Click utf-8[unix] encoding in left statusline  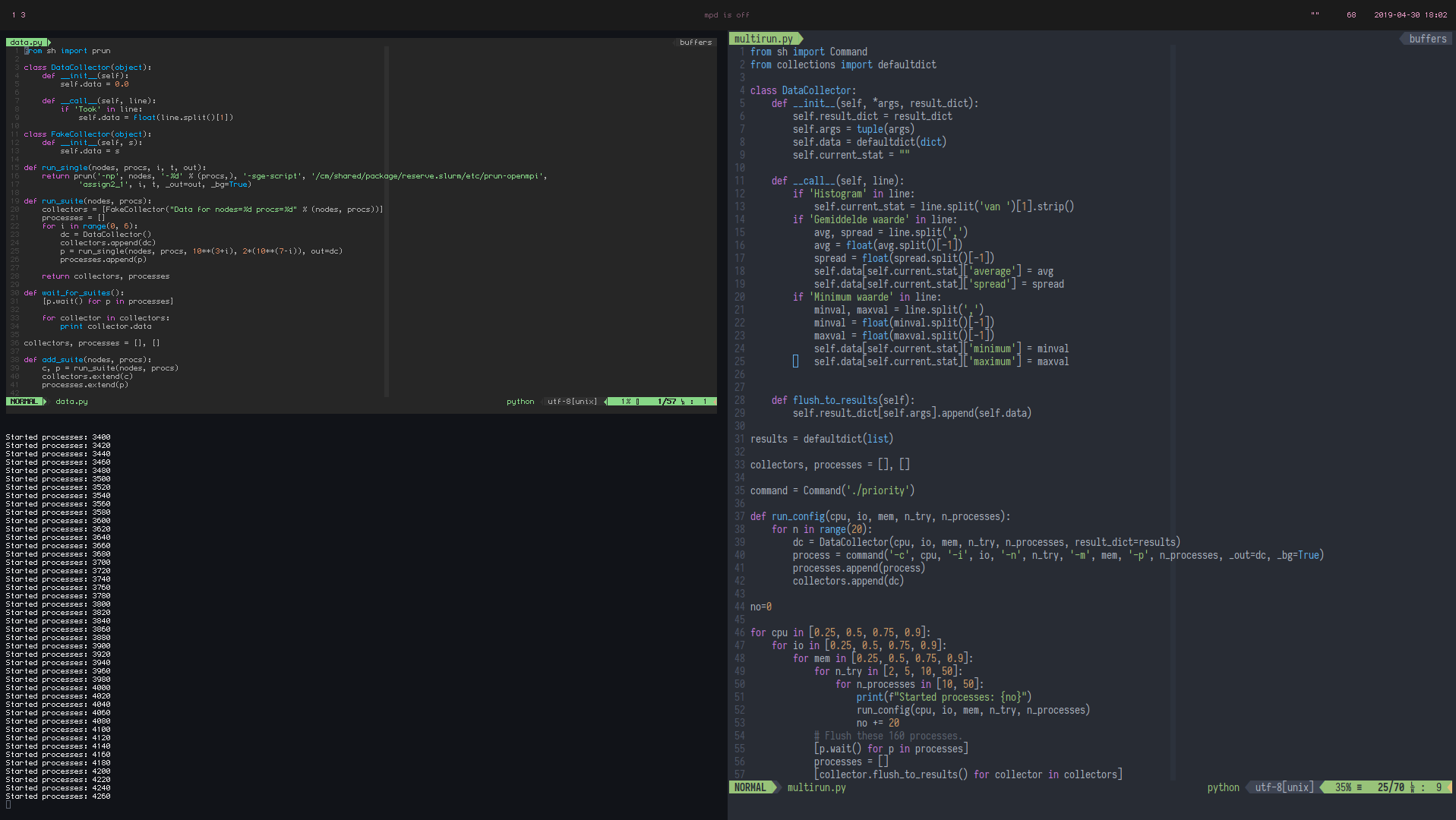[572, 402]
